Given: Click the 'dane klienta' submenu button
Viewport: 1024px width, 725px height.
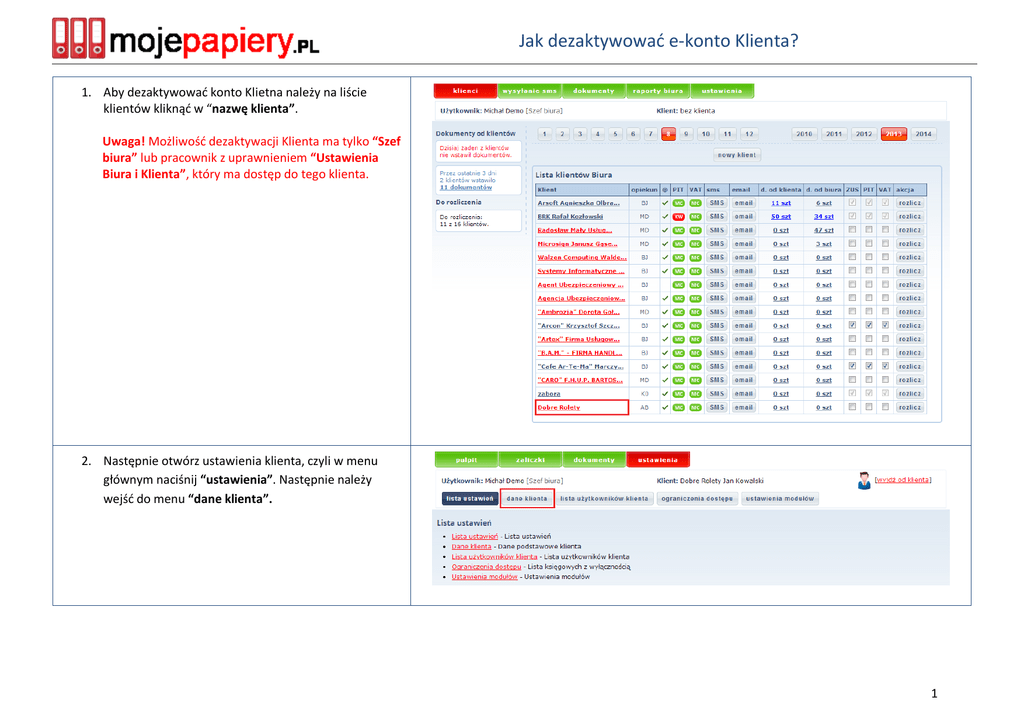Looking at the screenshot, I should tap(526, 498).
